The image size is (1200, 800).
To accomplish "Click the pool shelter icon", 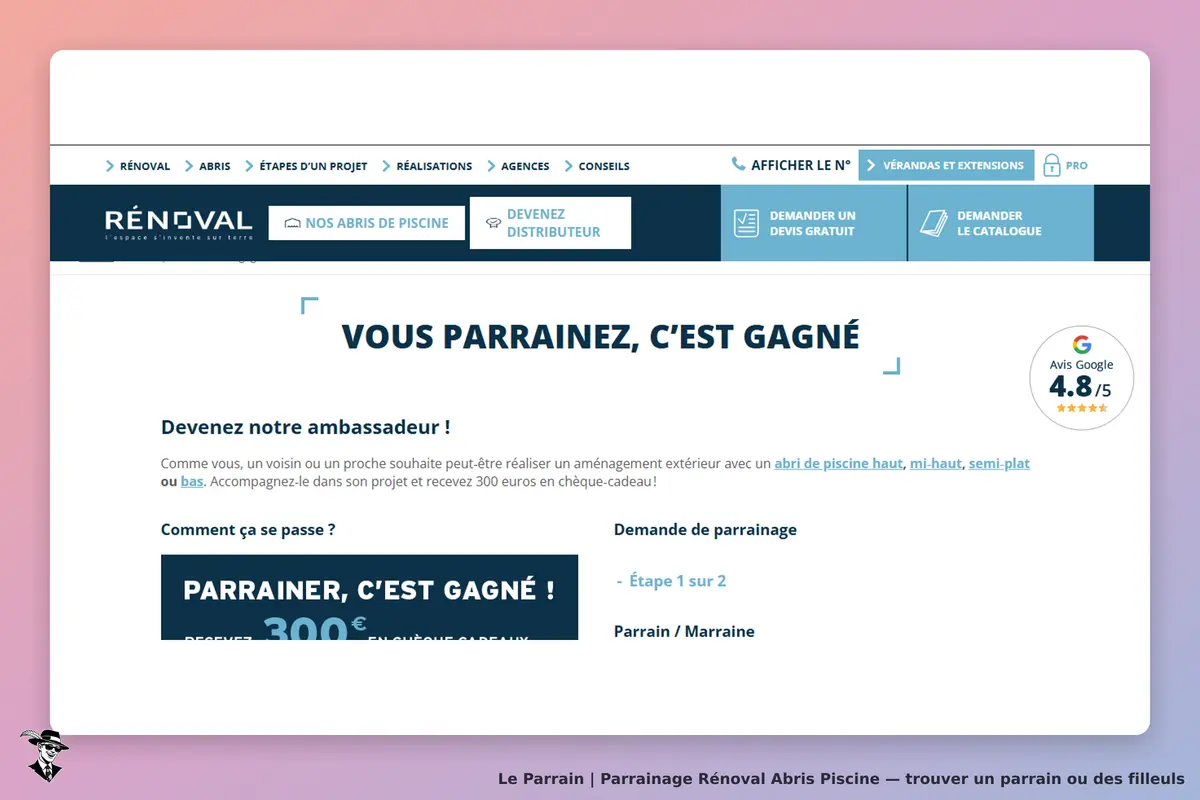I will point(293,223).
